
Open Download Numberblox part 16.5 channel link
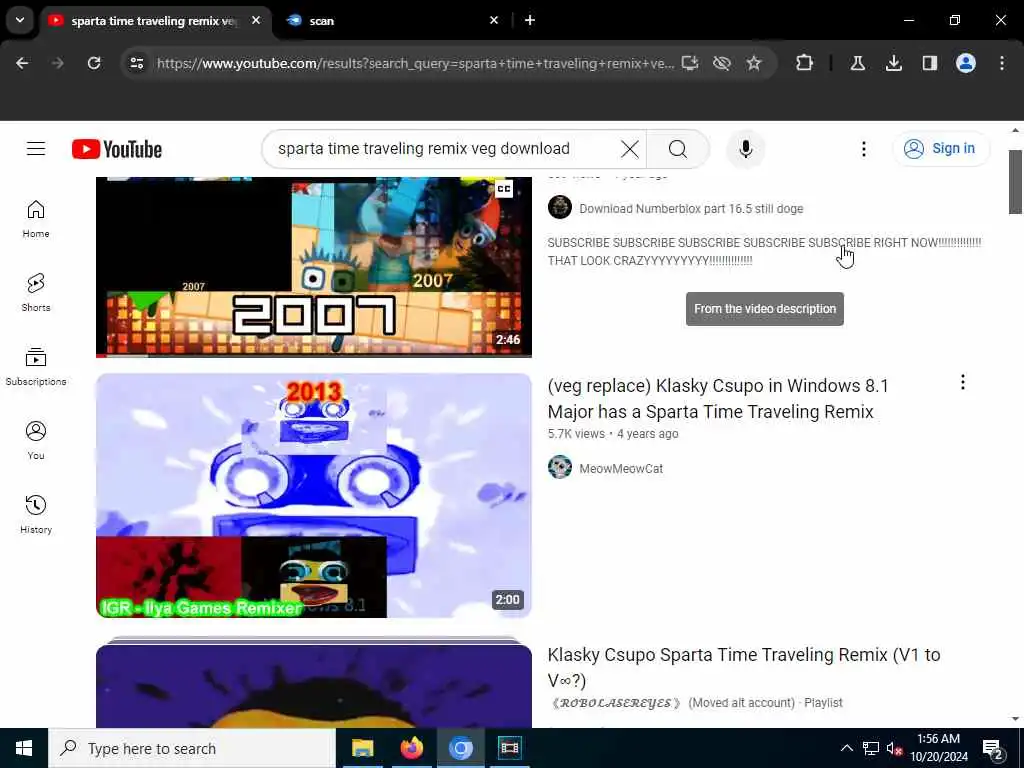[x=691, y=208]
